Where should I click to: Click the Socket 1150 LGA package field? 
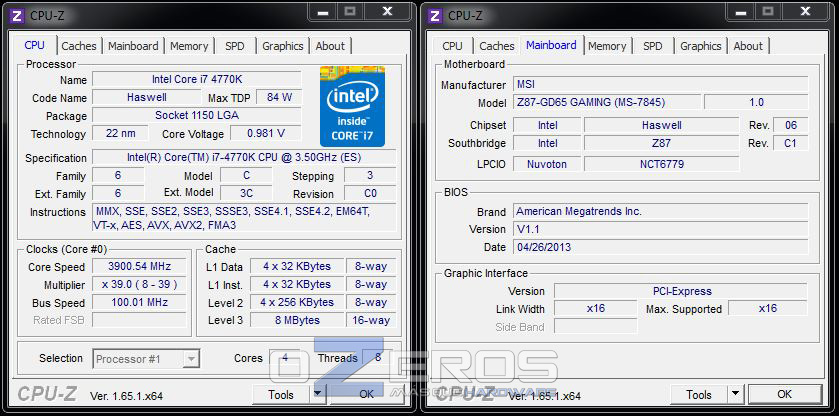tap(197, 115)
